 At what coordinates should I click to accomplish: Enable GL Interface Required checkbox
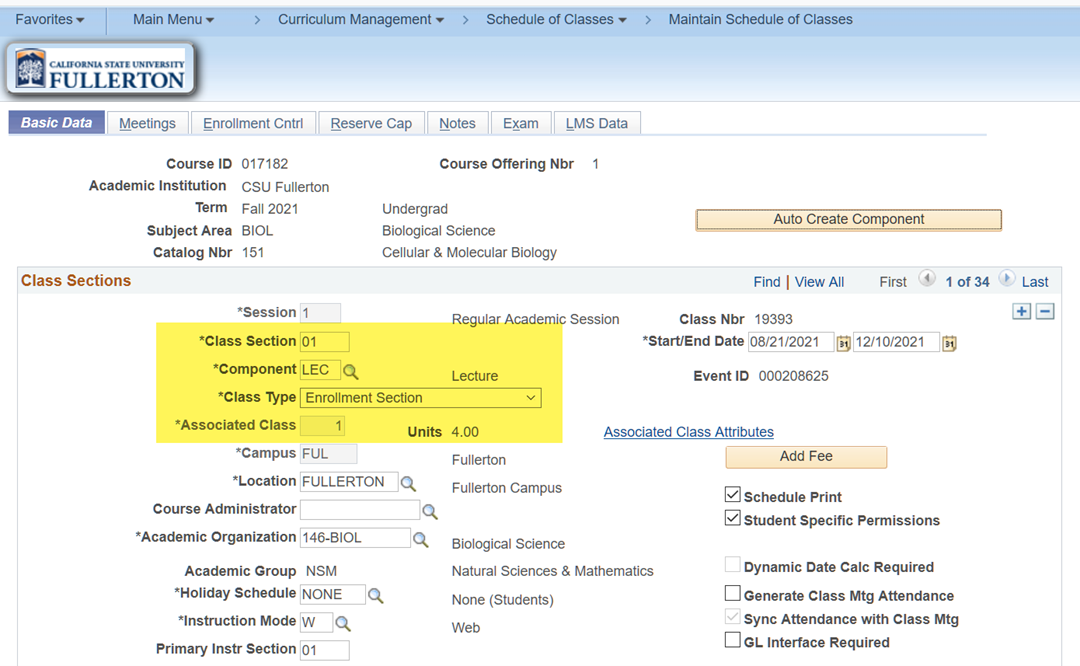point(733,640)
